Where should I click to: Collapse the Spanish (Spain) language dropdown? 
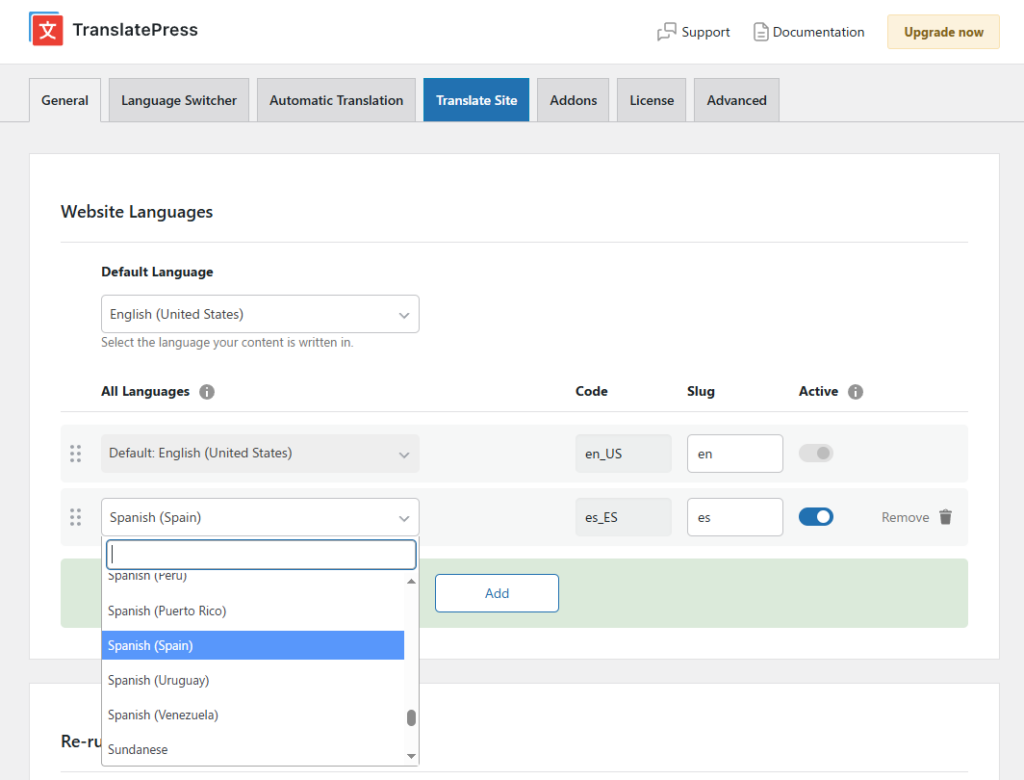coord(403,517)
